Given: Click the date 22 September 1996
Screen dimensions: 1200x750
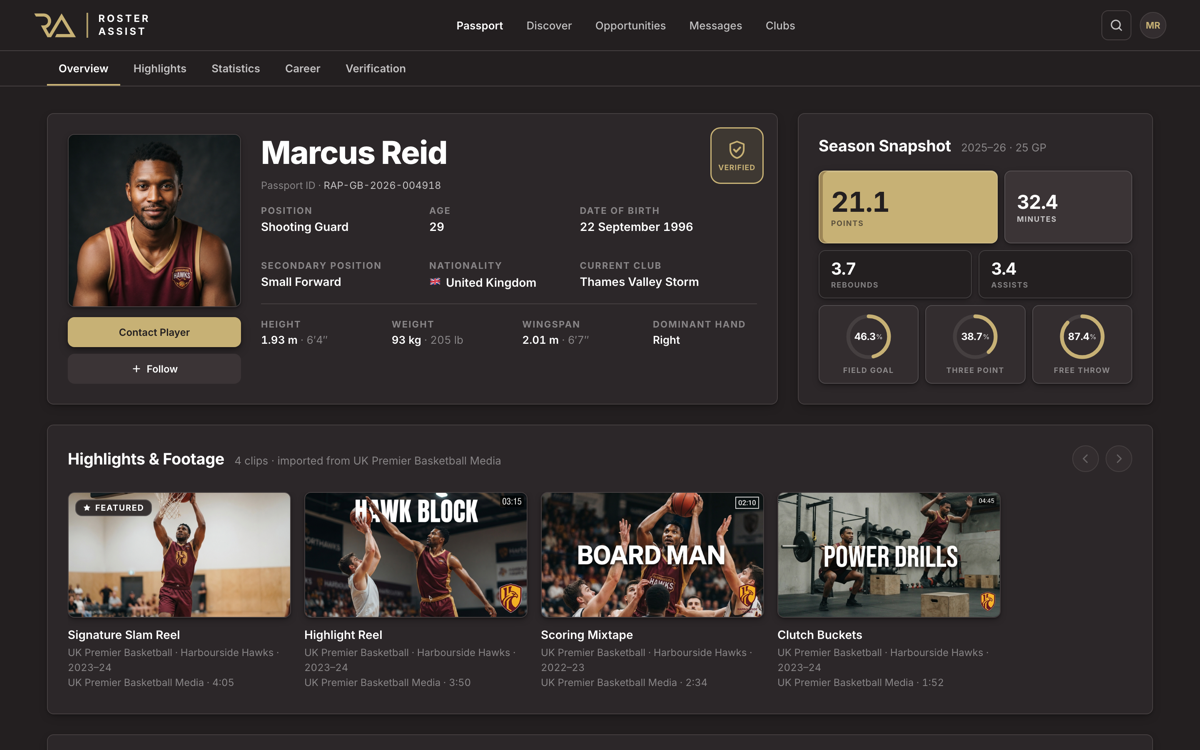Looking at the screenshot, I should click(636, 227).
